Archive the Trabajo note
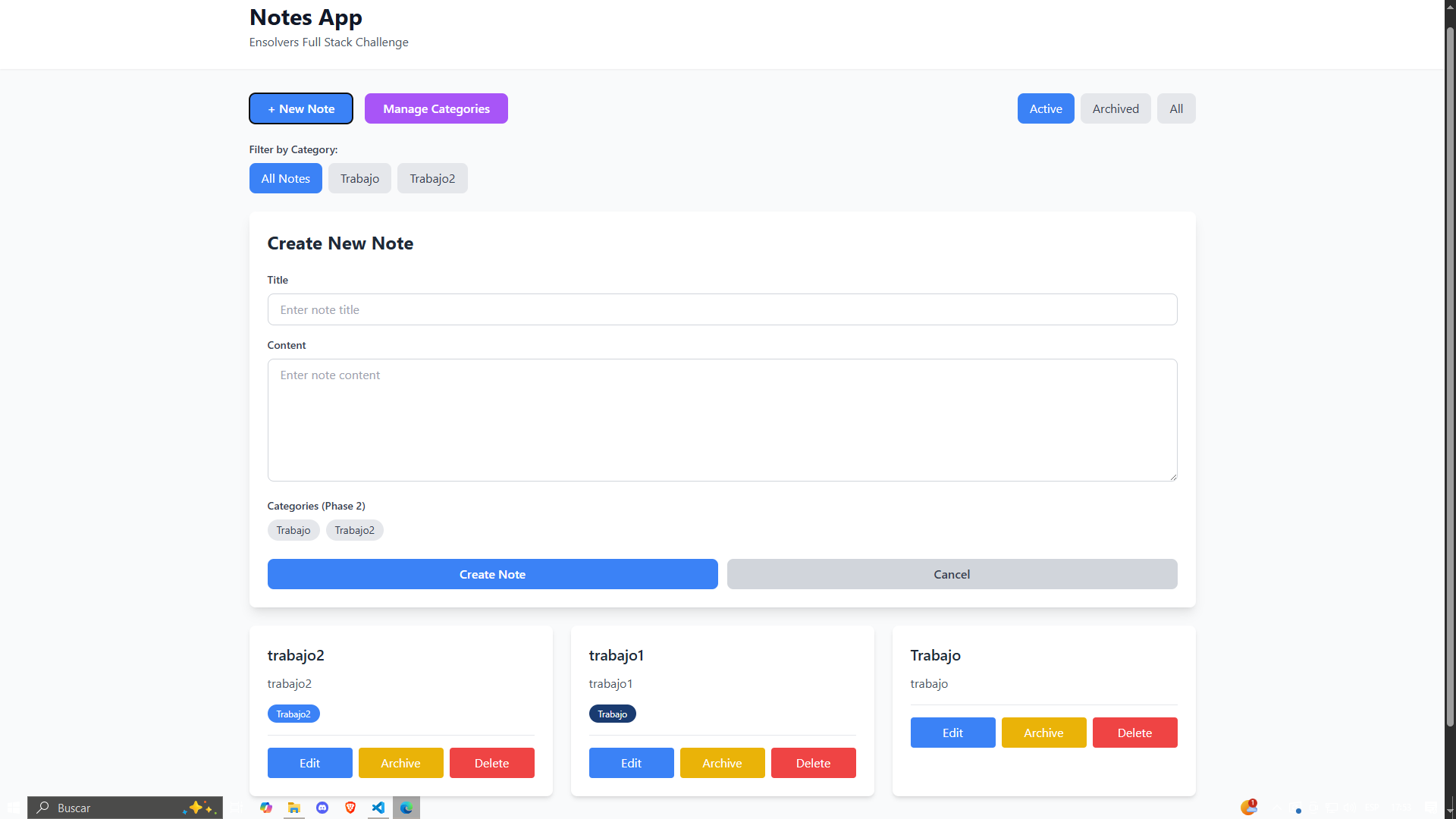 (1044, 733)
